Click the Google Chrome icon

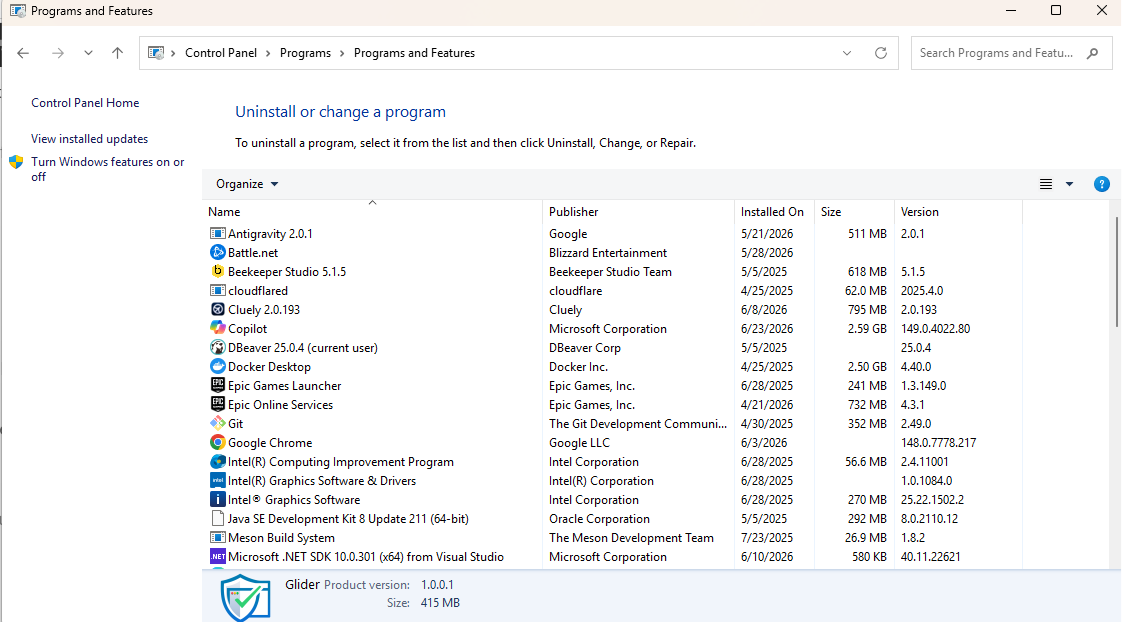[x=218, y=442]
